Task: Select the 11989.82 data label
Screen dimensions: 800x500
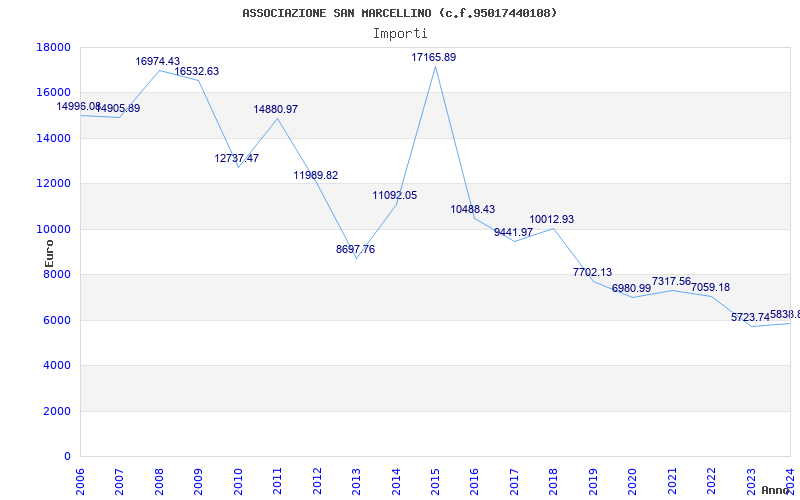Action: pyautogui.click(x=316, y=175)
